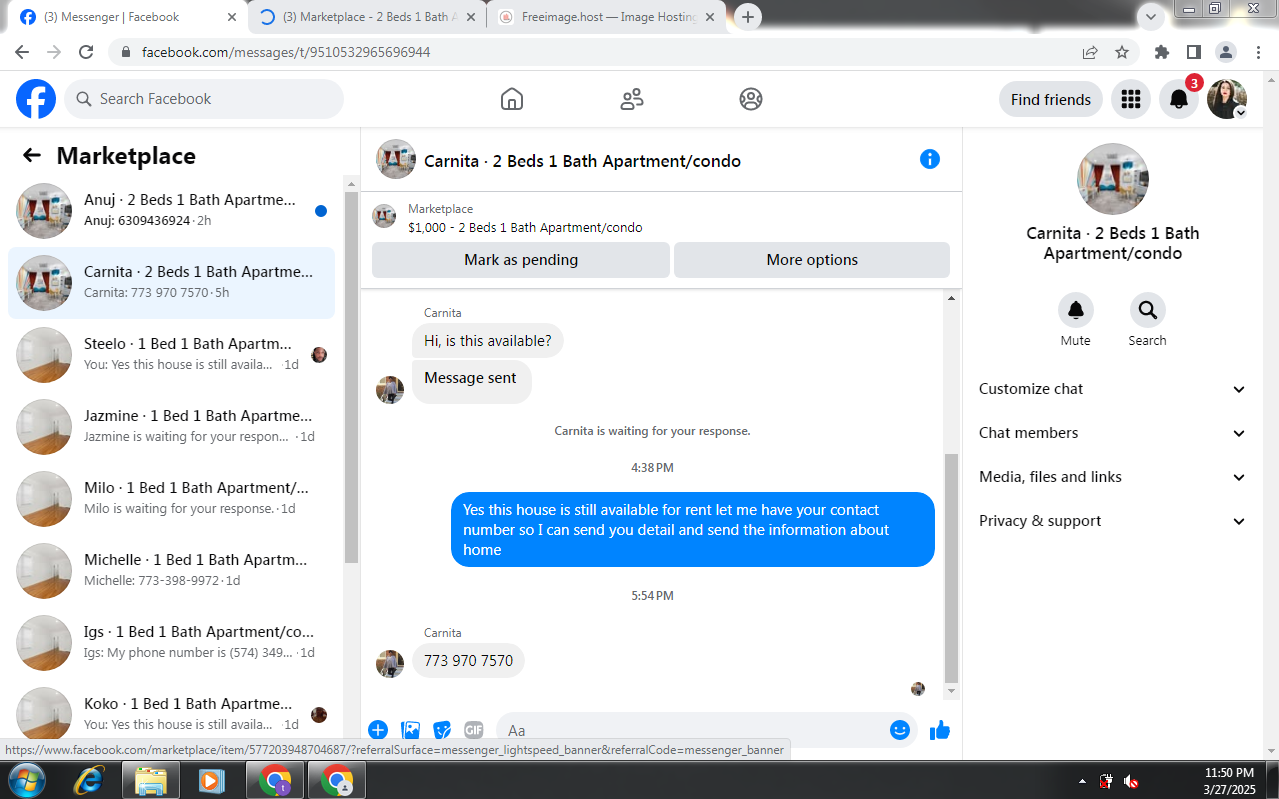Click the 773 970 7570 message bubble

pyautogui.click(x=468, y=660)
